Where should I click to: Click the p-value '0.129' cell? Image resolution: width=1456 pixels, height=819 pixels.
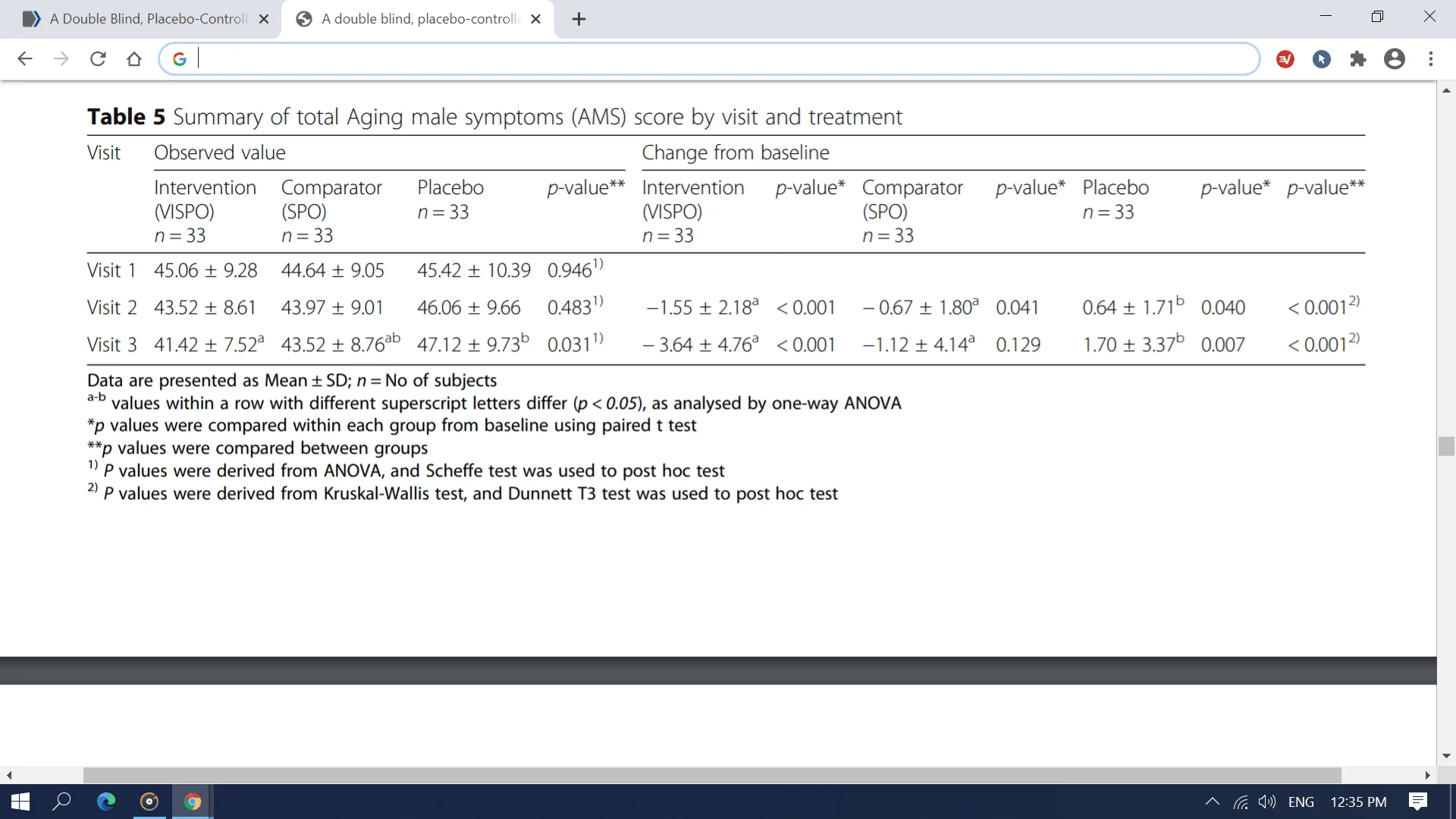[1018, 345]
